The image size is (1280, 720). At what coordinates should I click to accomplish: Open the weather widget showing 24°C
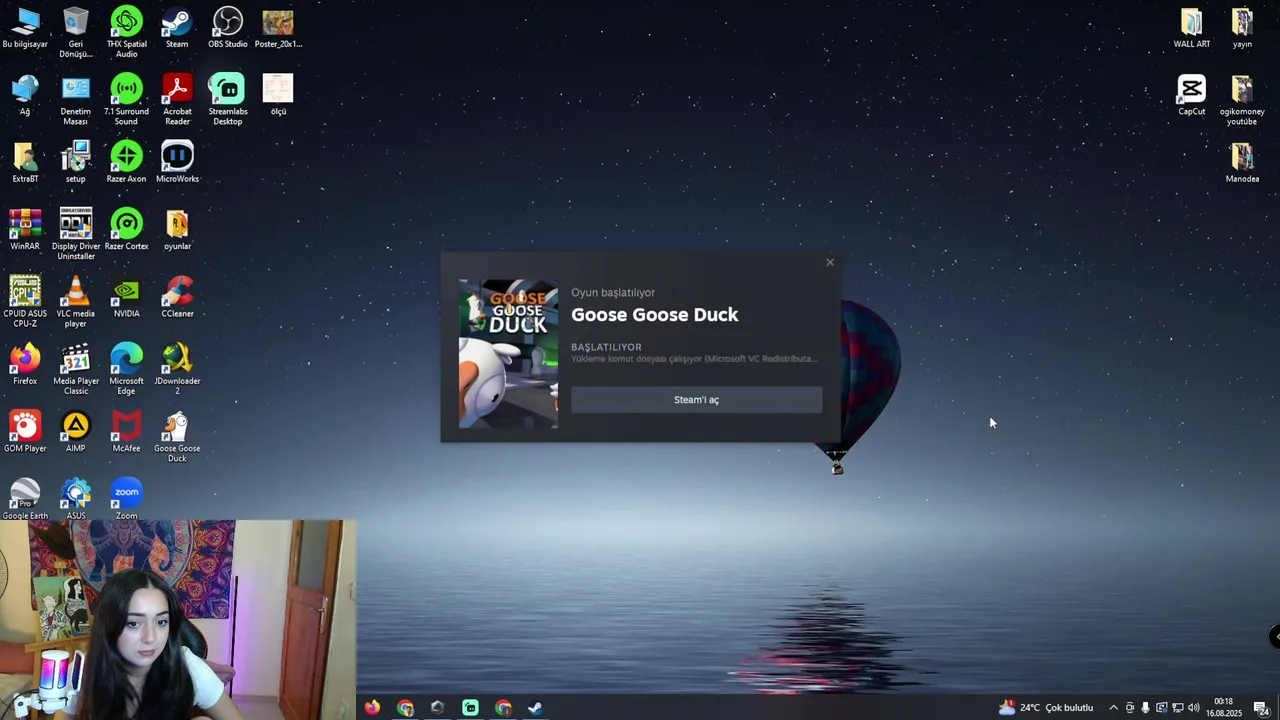[1046, 708]
